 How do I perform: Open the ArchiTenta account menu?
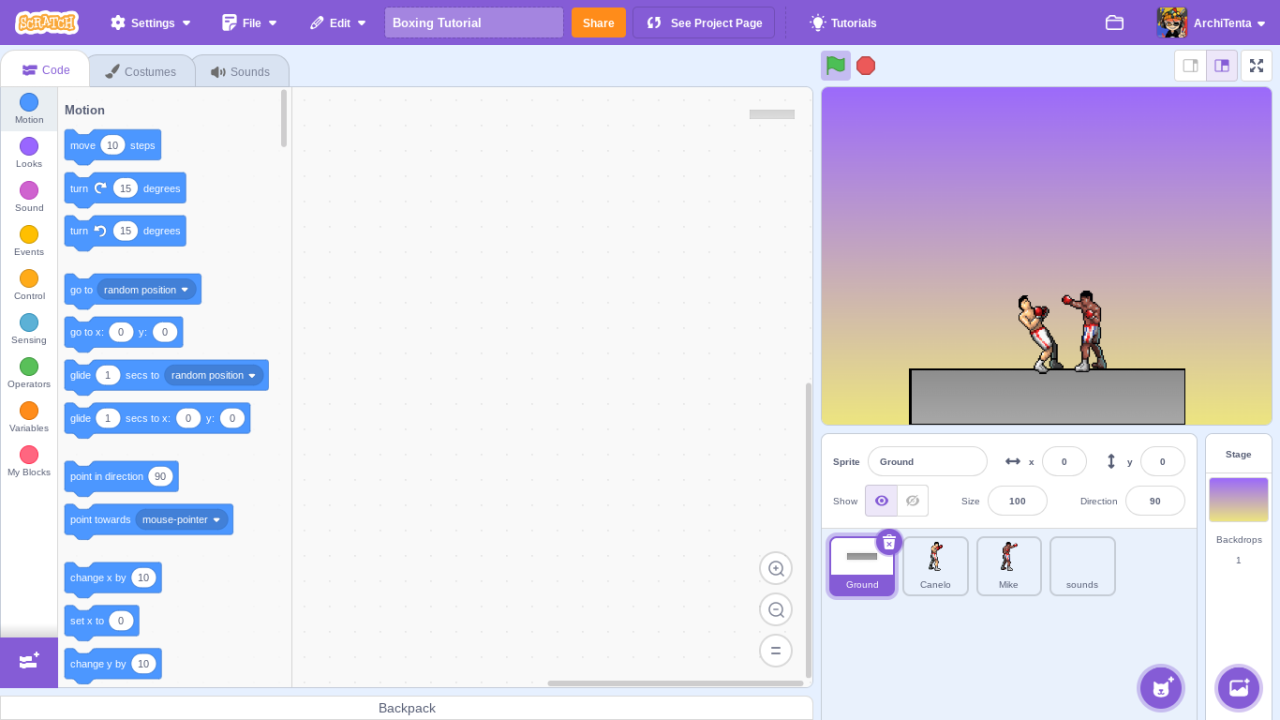(x=1211, y=22)
